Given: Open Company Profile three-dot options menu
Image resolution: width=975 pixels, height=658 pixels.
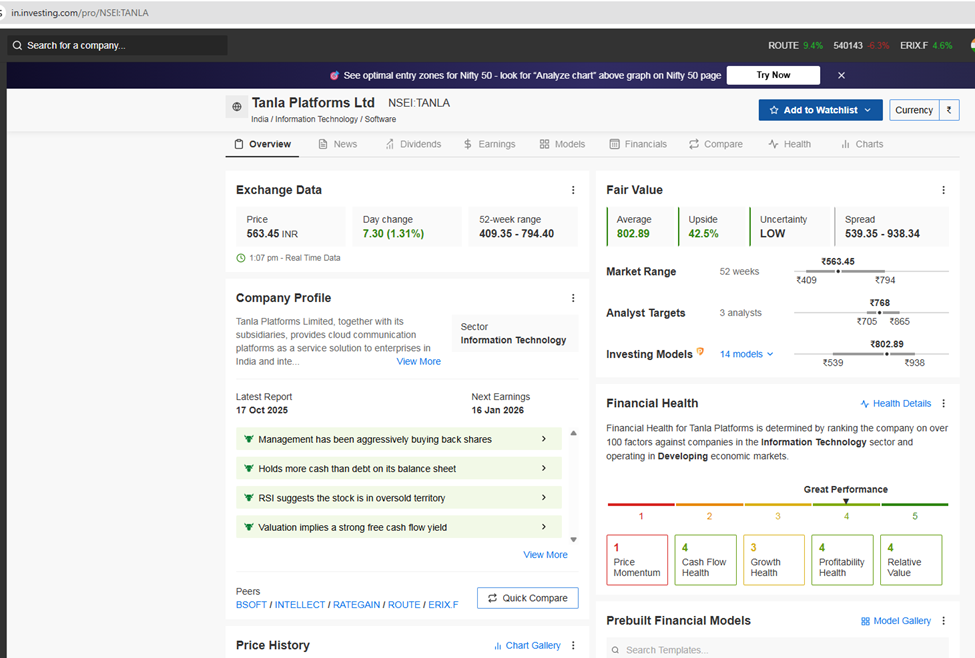Looking at the screenshot, I should 573,298.
